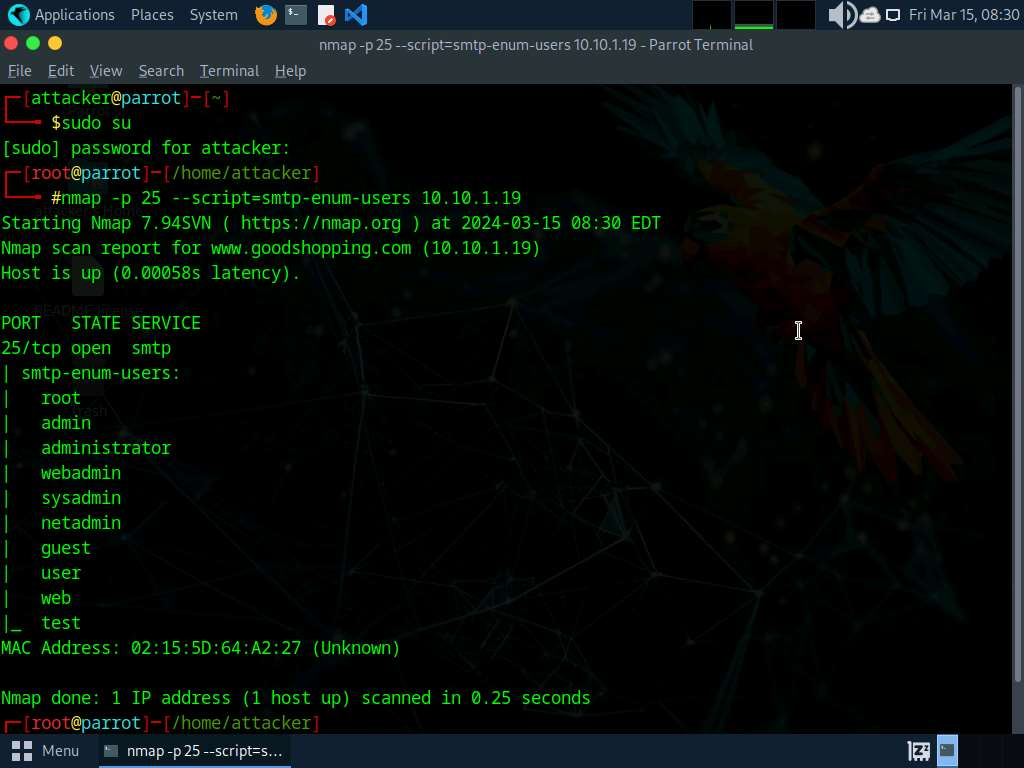Open the text editor launcher with red badge

click(x=326, y=15)
